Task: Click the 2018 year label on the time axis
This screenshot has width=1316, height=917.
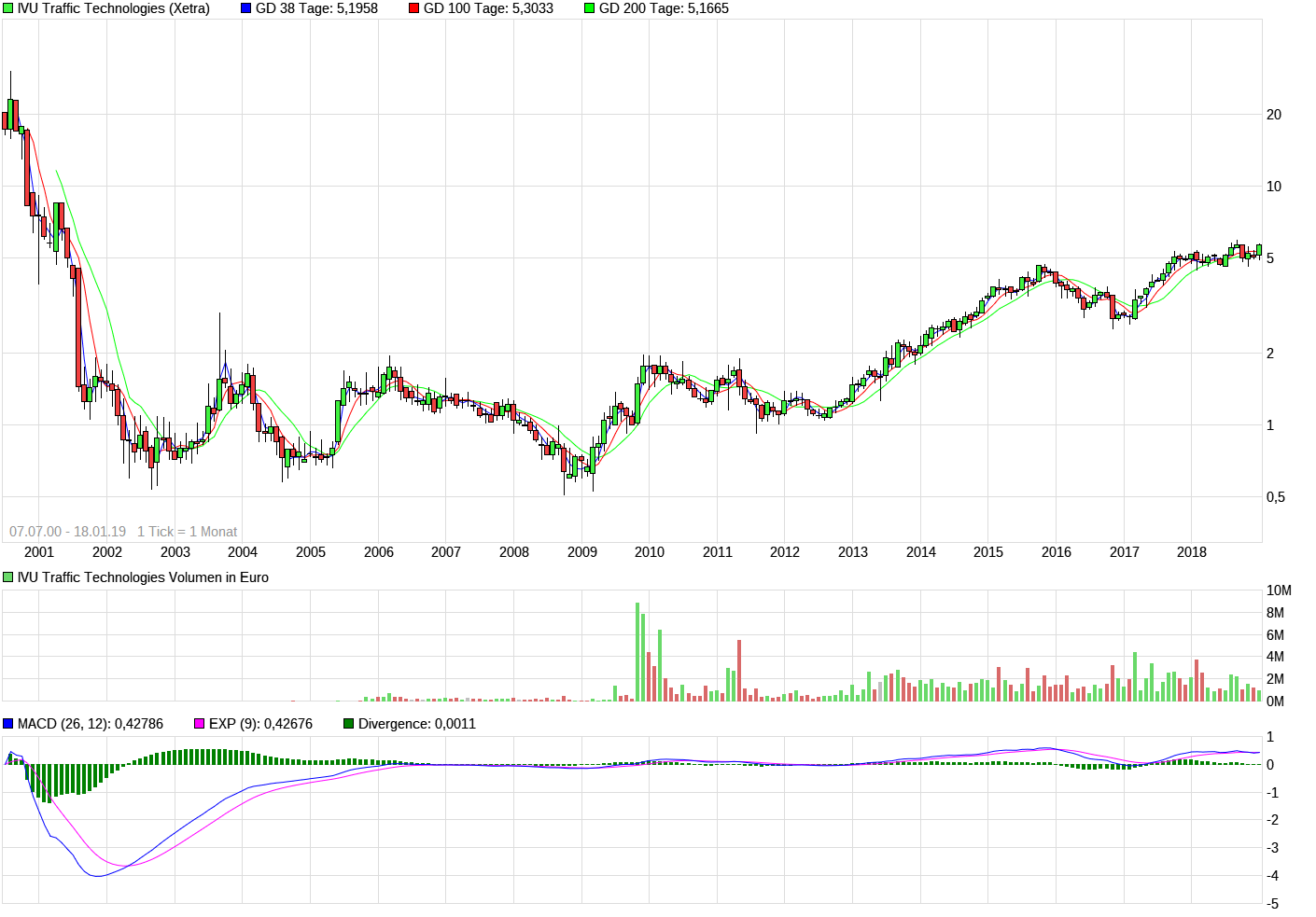Action: (x=1192, y=552)
